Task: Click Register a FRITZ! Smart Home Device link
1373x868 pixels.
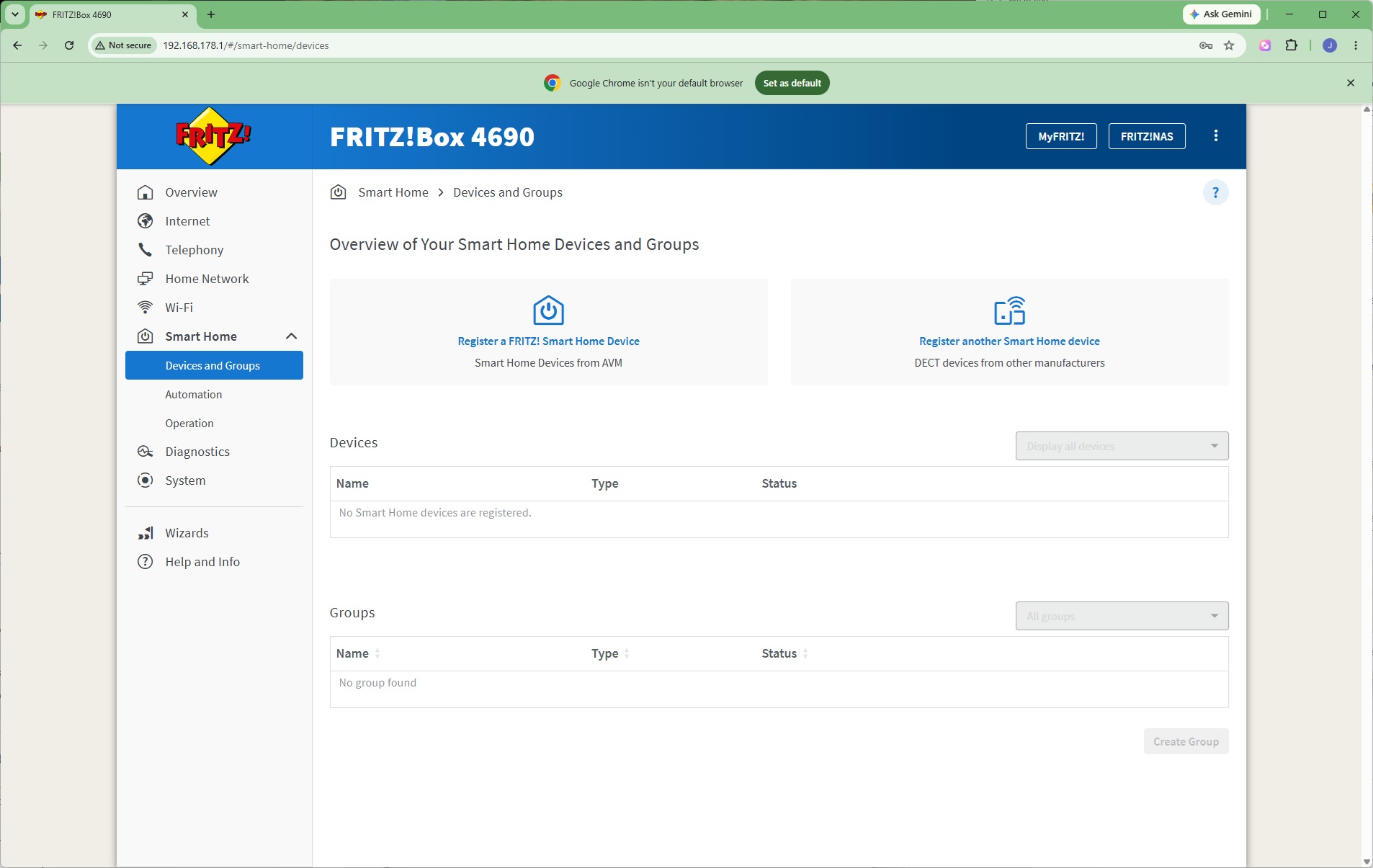Action: pyautogui.click(x=548, y=341)
